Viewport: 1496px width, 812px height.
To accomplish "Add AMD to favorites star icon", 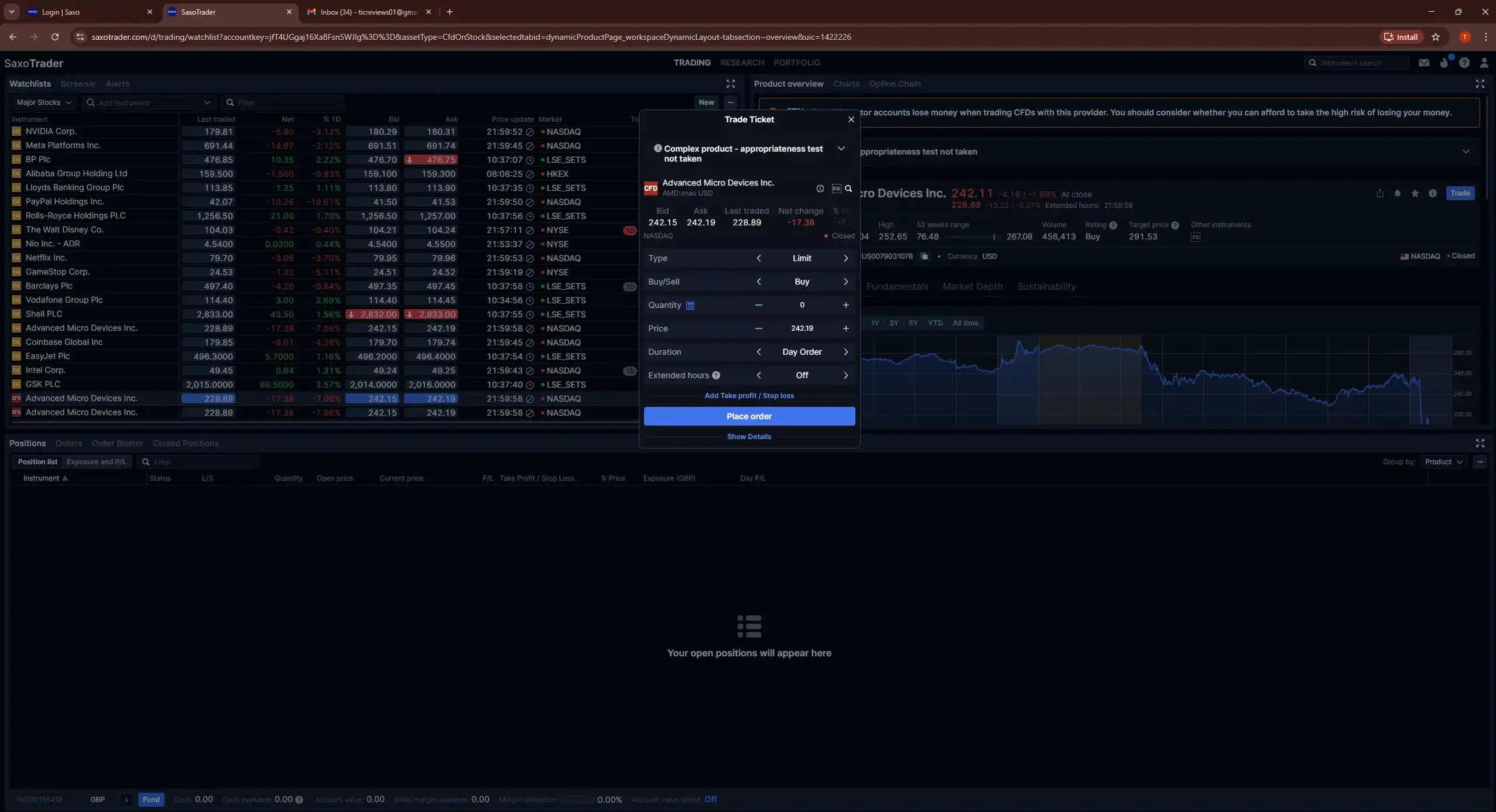I will click(1415, 193).
